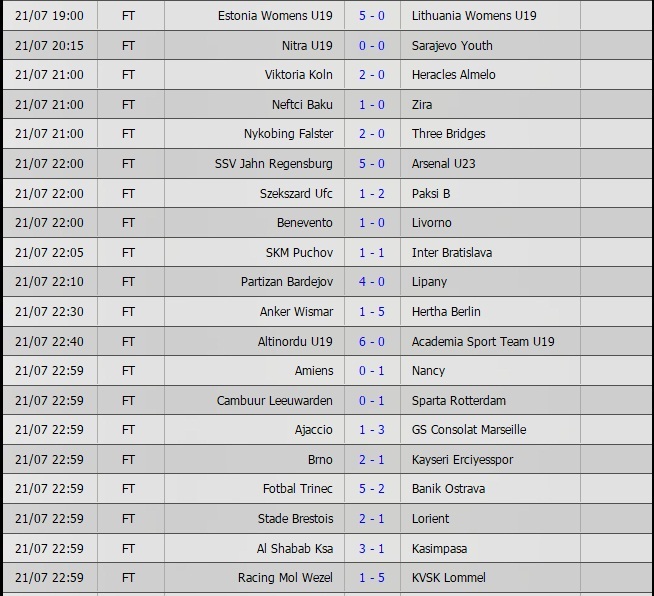Screen dimensions: 654x596
Task: Select the Benevento team link
Action: click(305, 223)
